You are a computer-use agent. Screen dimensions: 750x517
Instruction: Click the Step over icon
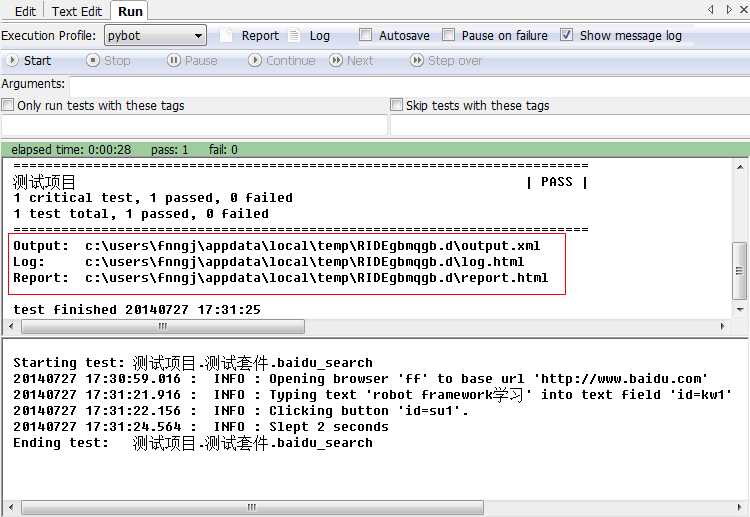tap(417, 61)
